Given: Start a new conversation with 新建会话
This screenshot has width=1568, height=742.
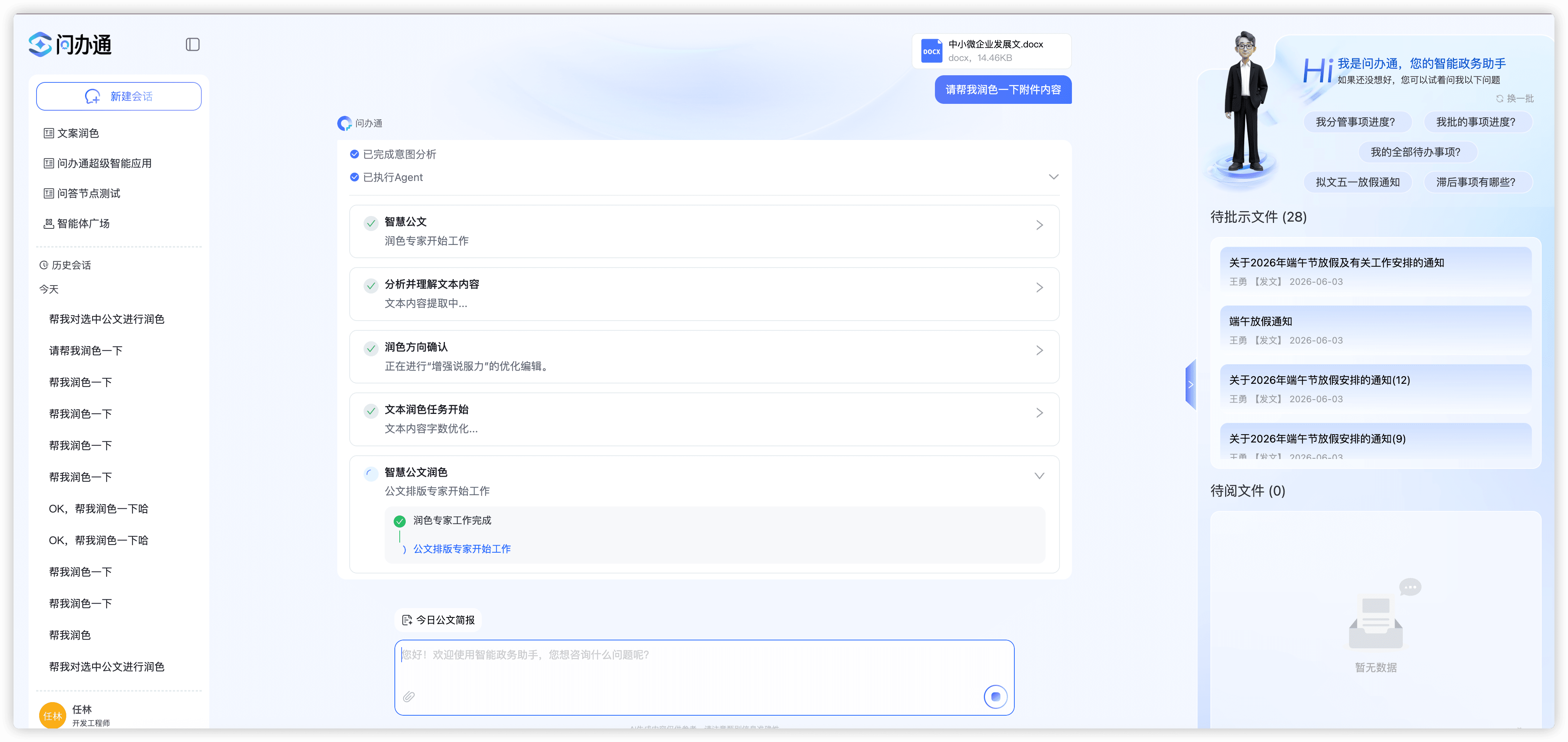Looking at the screenshot, I should (x=119, y=96).
